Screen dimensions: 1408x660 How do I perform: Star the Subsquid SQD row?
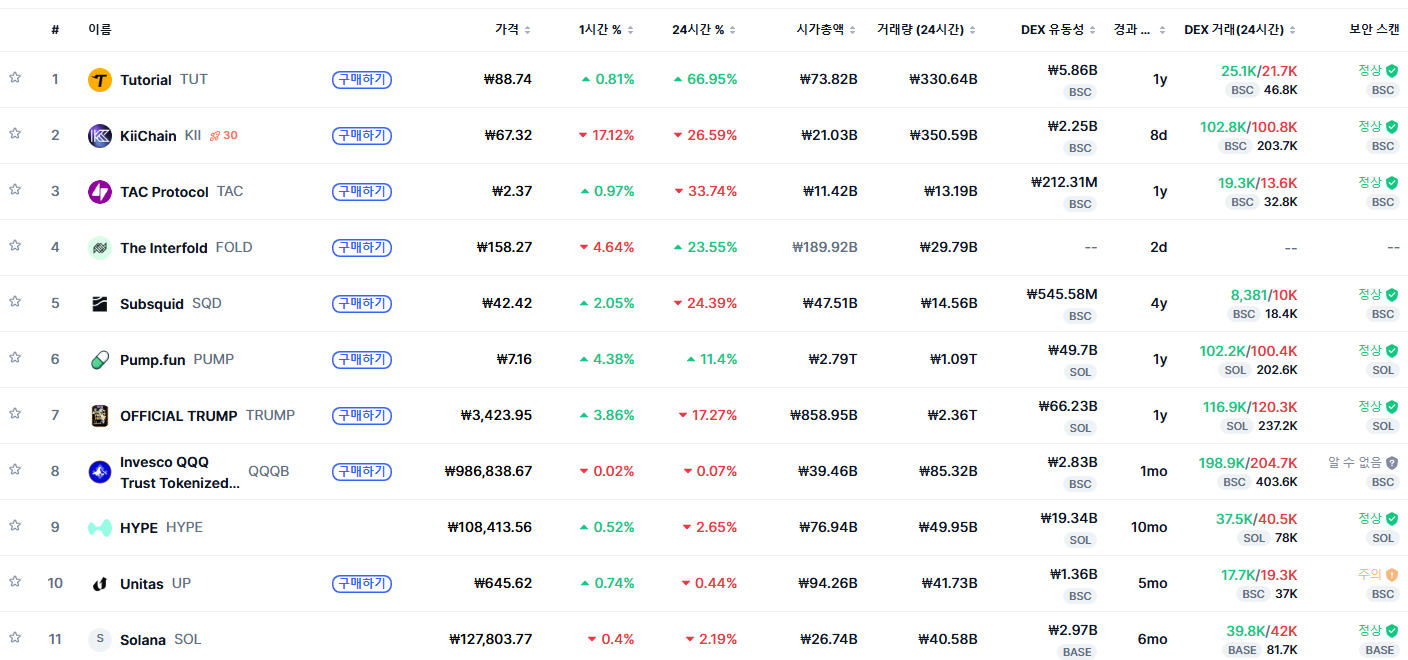(x=15, y=301)
